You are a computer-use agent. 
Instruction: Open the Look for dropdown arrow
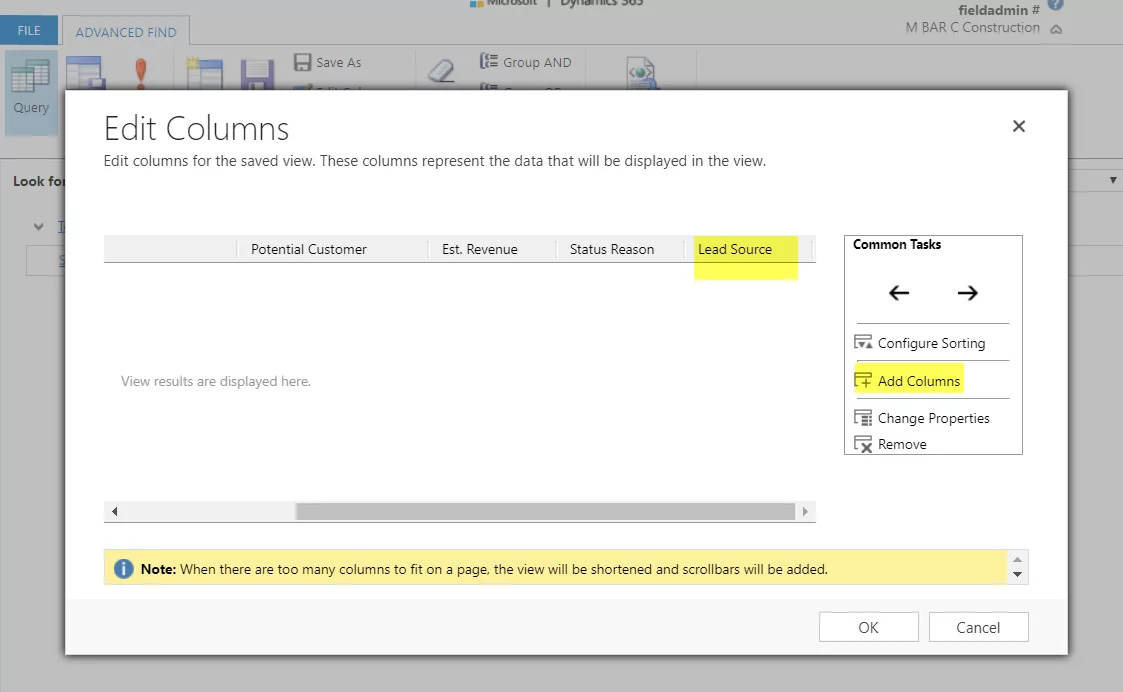(1113, 181)
